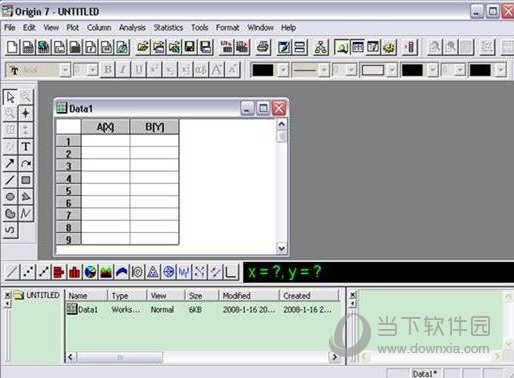Image resolution: width=514 pixels, height=378 pixels.
Task: Select the Screen Reader crosshair tool
Action: coord(26,113)
